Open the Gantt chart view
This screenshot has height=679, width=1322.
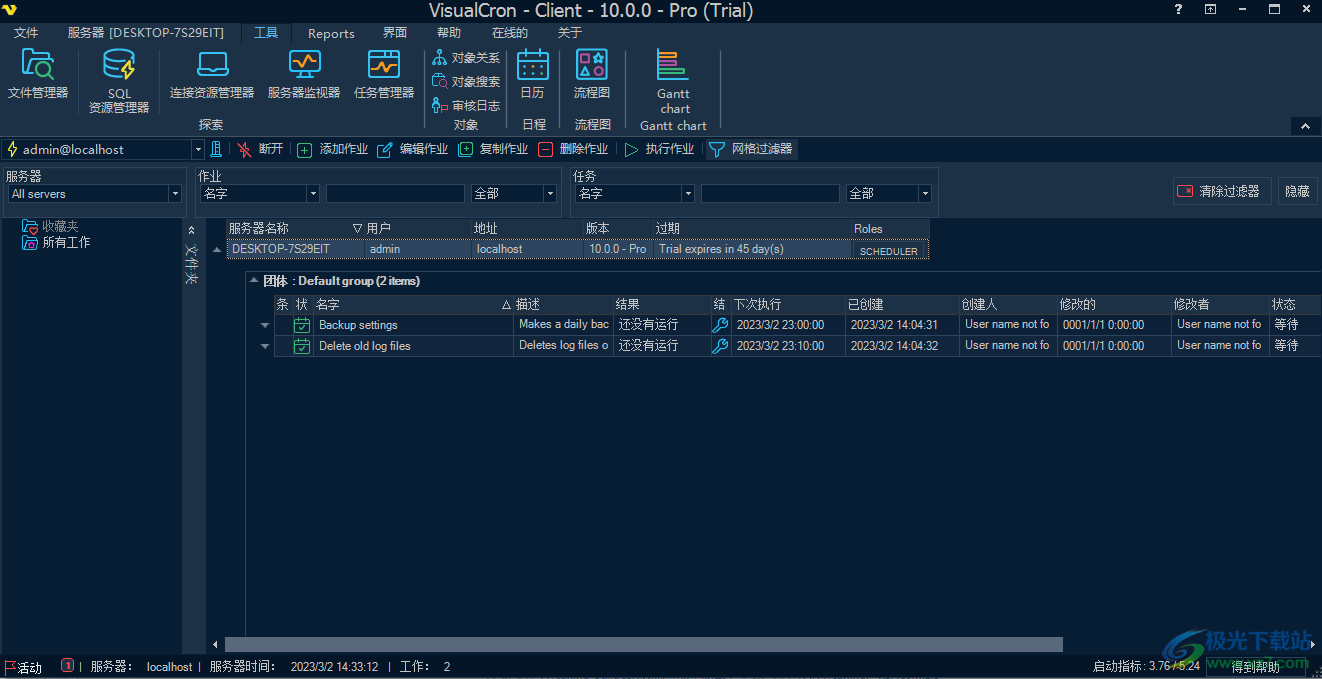coord(674,81)
